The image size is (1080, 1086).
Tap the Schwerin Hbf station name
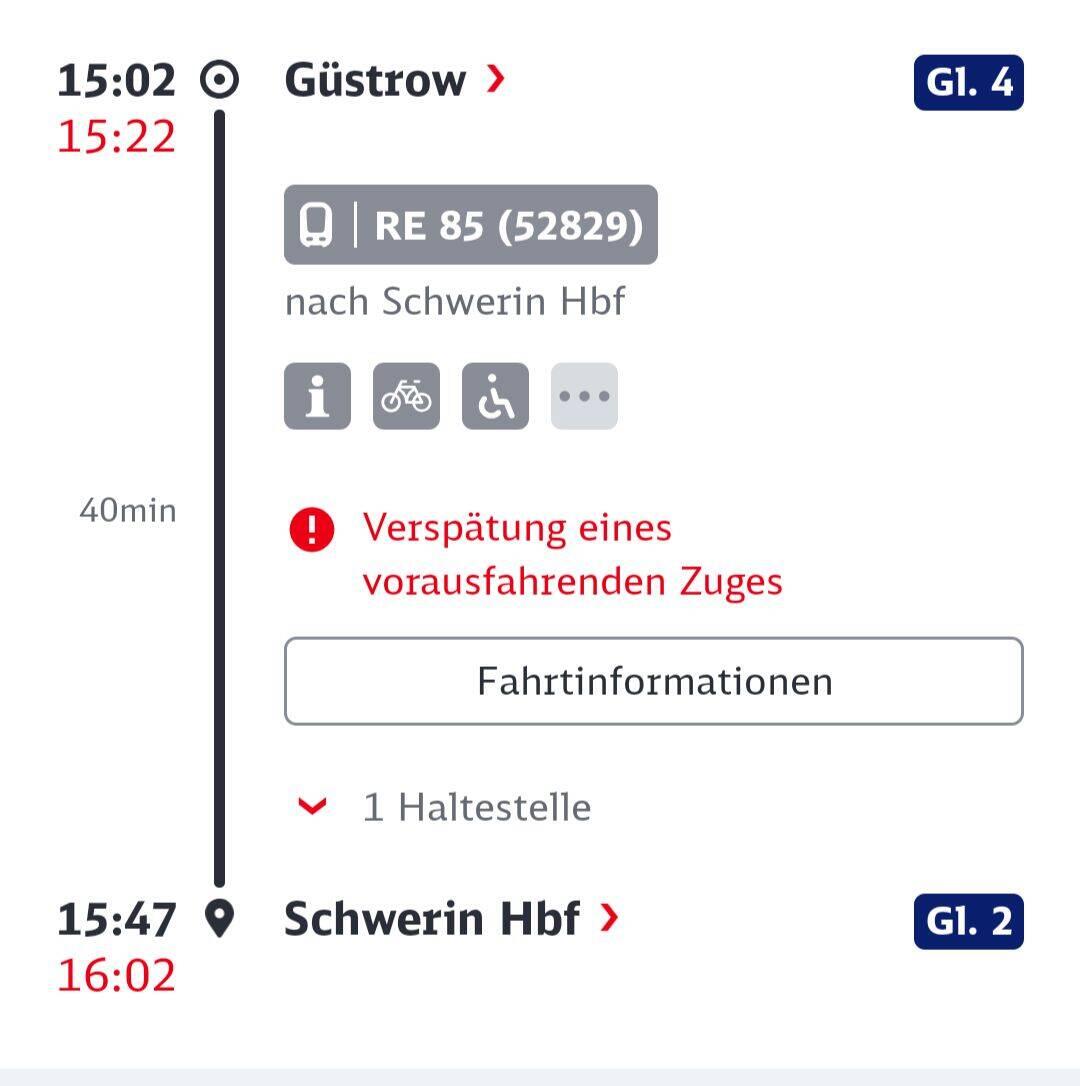point(432,918)
